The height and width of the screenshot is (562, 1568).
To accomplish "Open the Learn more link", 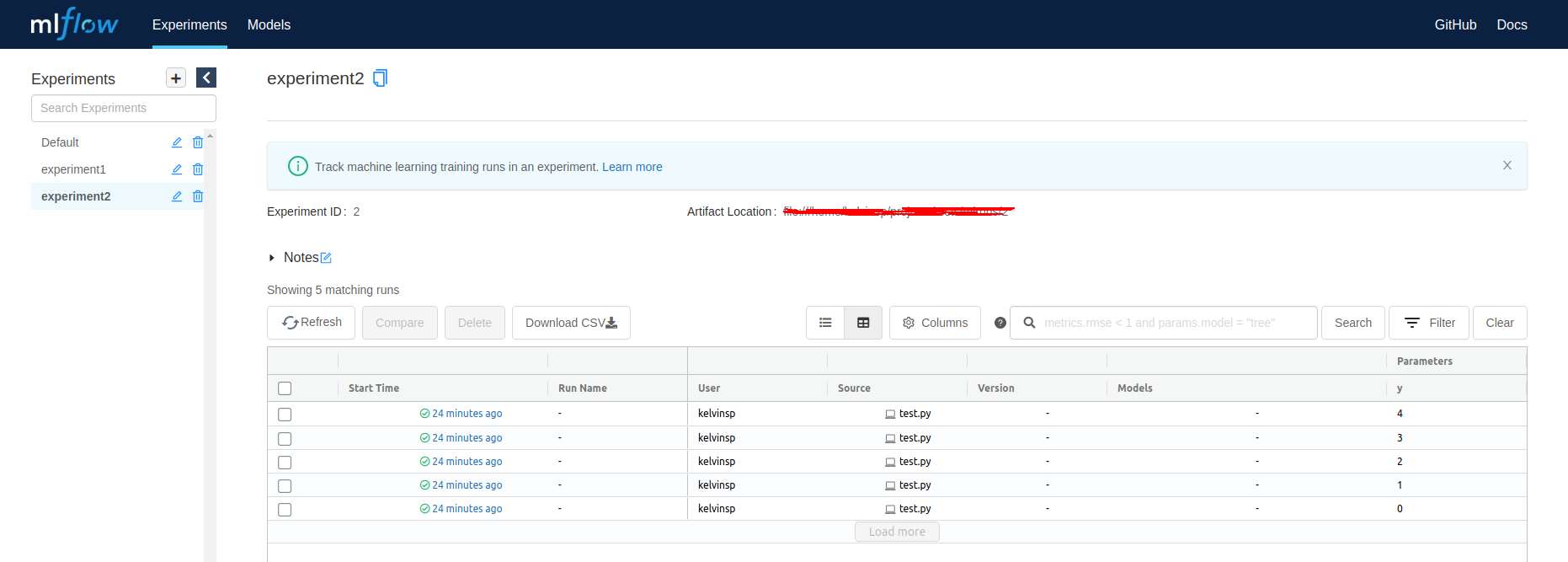I will (632, 167).
